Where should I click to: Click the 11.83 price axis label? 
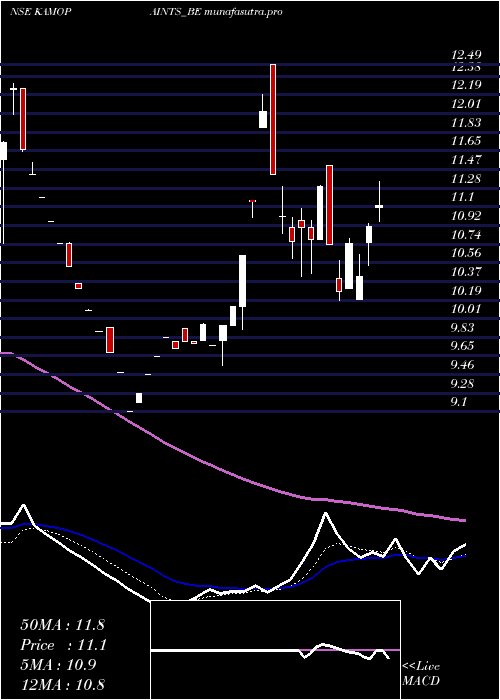466,122
